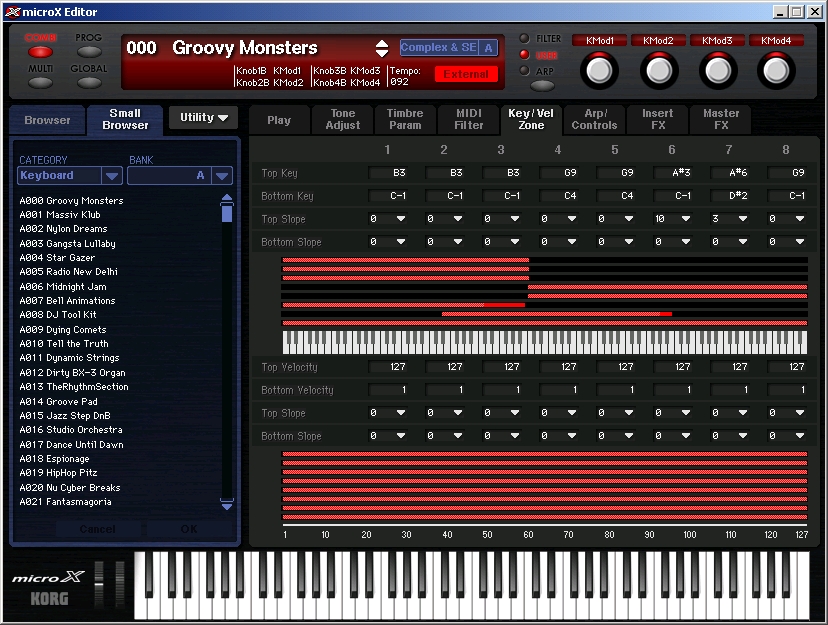
Task: Click the KMod4 label button
Action: tap(776, 41)
